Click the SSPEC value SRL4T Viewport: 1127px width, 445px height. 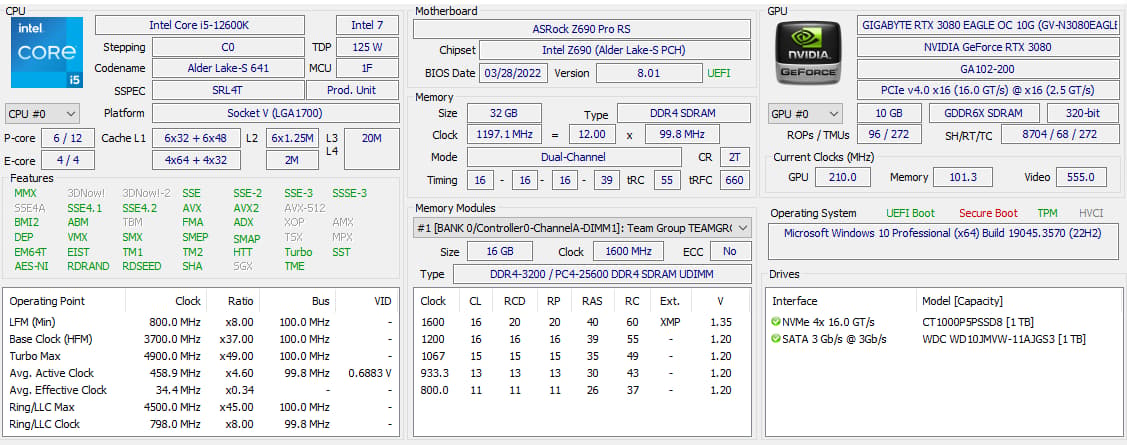228,90
